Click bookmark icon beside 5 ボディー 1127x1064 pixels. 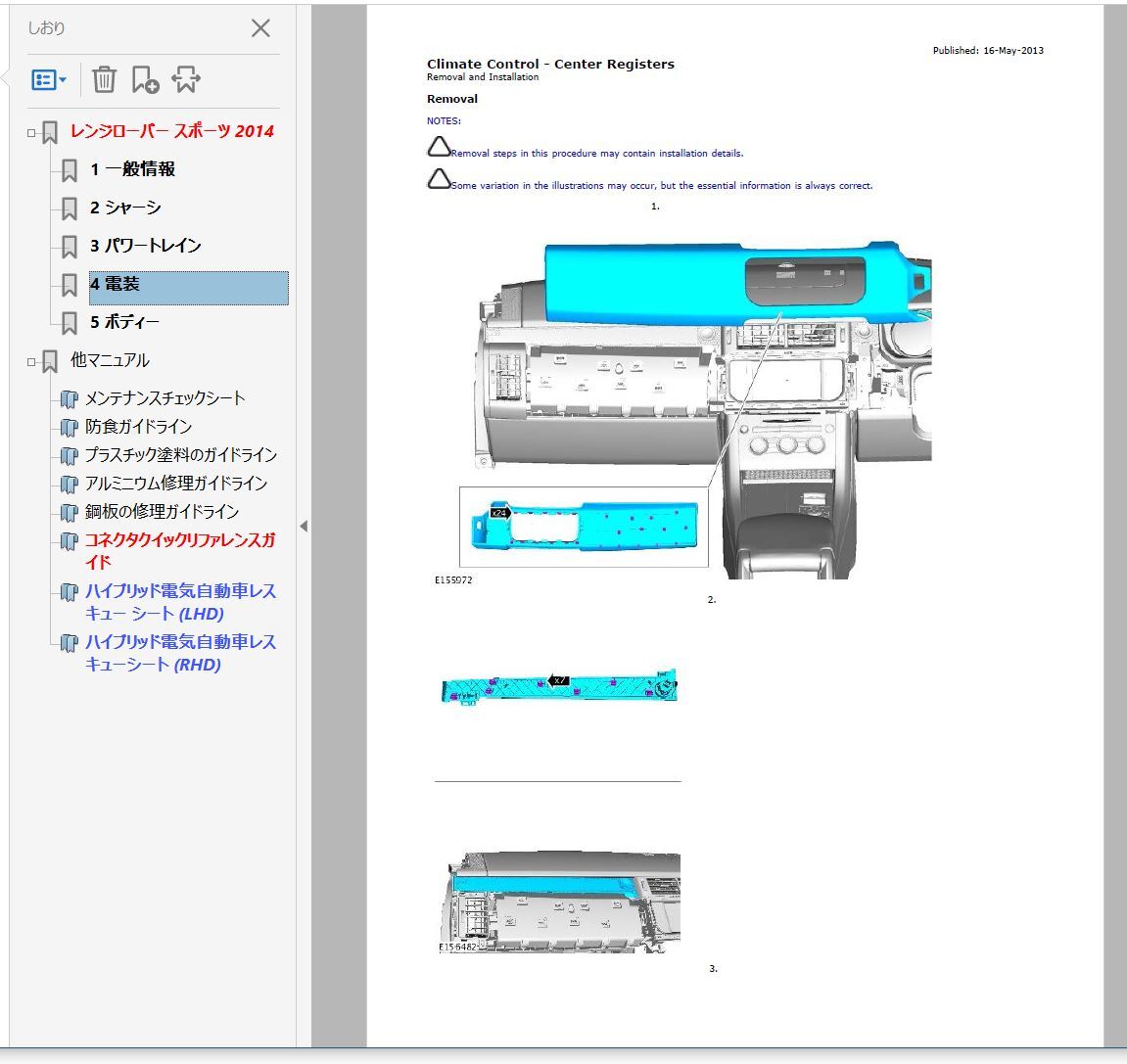pyautogui.click(x=69, y=323)
